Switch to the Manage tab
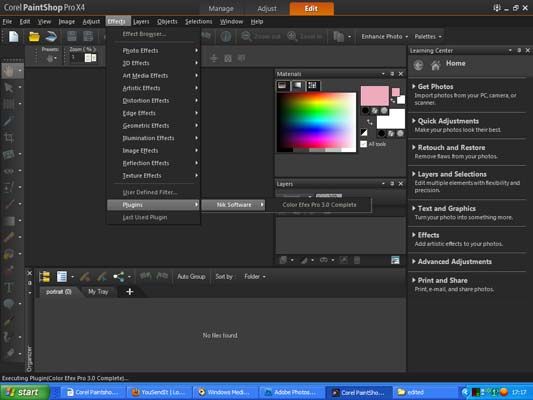Image resolution: width=533 pixels, height=400 pixels. 221,8
